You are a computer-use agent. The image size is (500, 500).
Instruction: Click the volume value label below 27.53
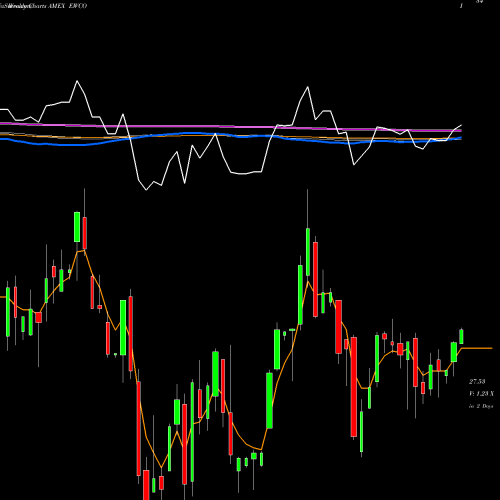coord(481,394)
